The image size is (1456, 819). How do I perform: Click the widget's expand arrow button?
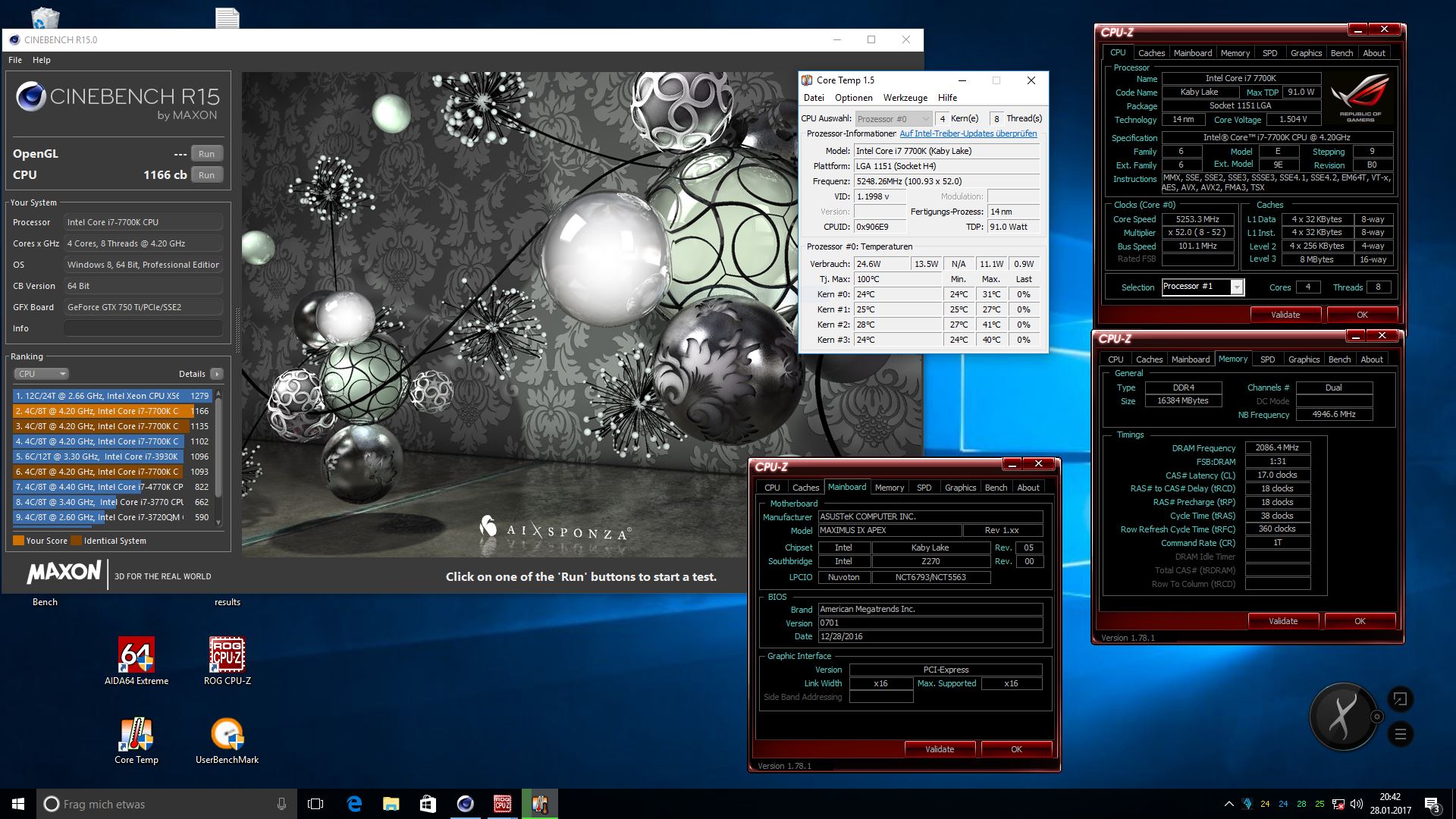tap(1400, 699)
